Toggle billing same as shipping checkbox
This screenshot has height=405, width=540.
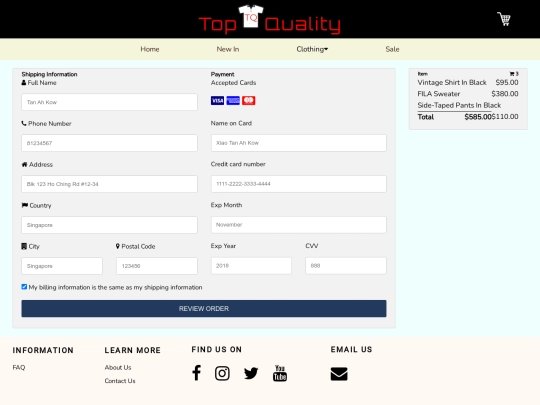click(24, 287)
